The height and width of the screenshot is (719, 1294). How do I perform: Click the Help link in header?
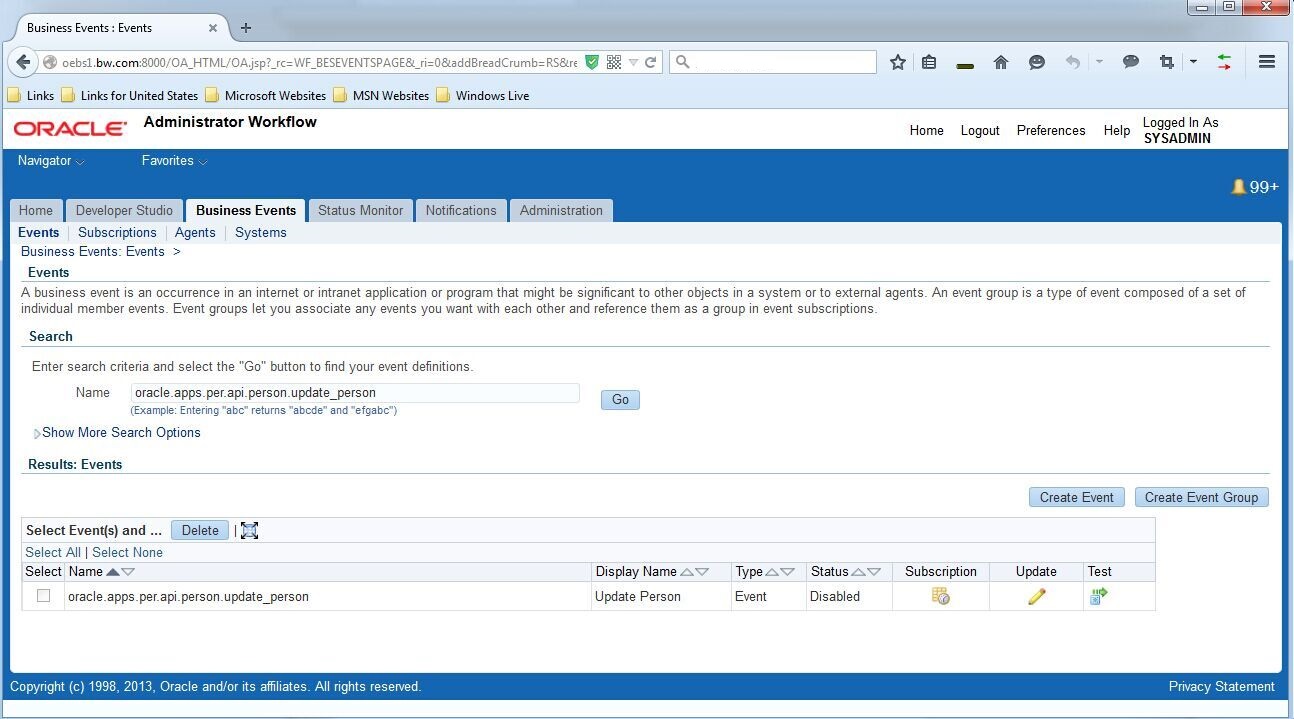(x=1117, y=131)
